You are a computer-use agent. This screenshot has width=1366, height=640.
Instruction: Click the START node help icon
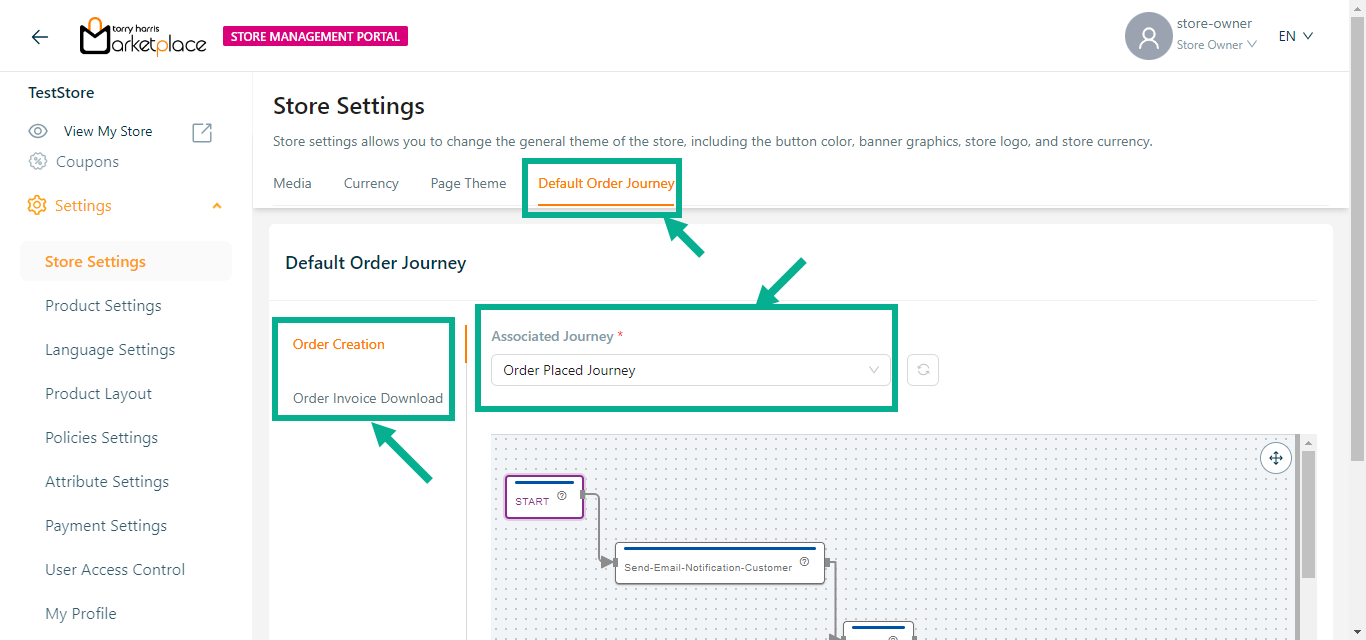(562, 495)
